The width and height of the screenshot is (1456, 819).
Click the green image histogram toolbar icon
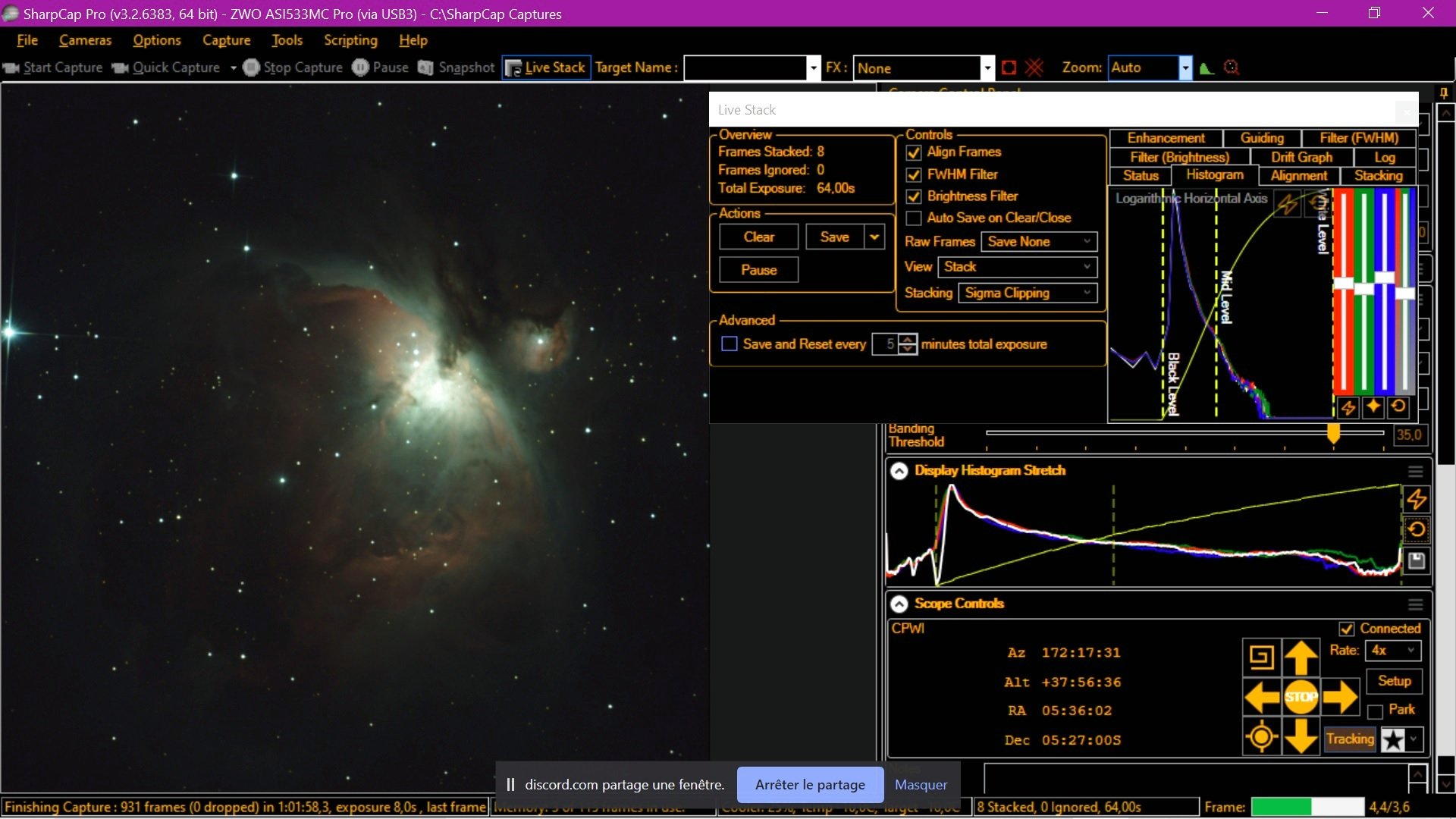coord(1207,68)
